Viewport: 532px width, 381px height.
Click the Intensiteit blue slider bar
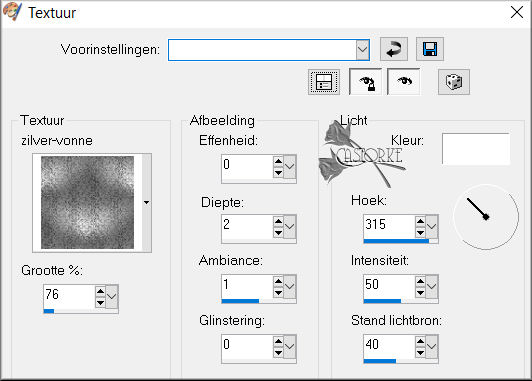[382, 301]
